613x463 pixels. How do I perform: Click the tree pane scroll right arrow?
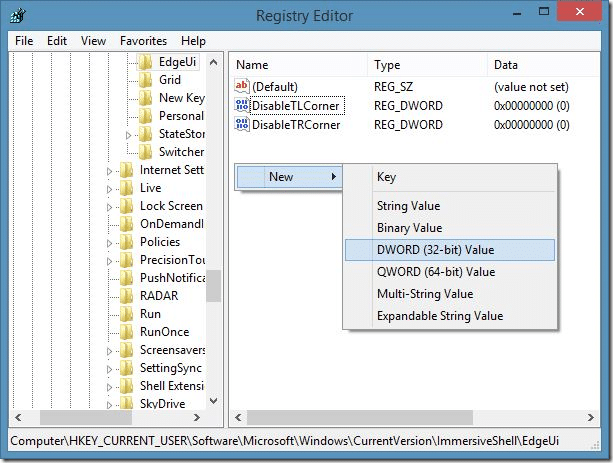point(197,418)
